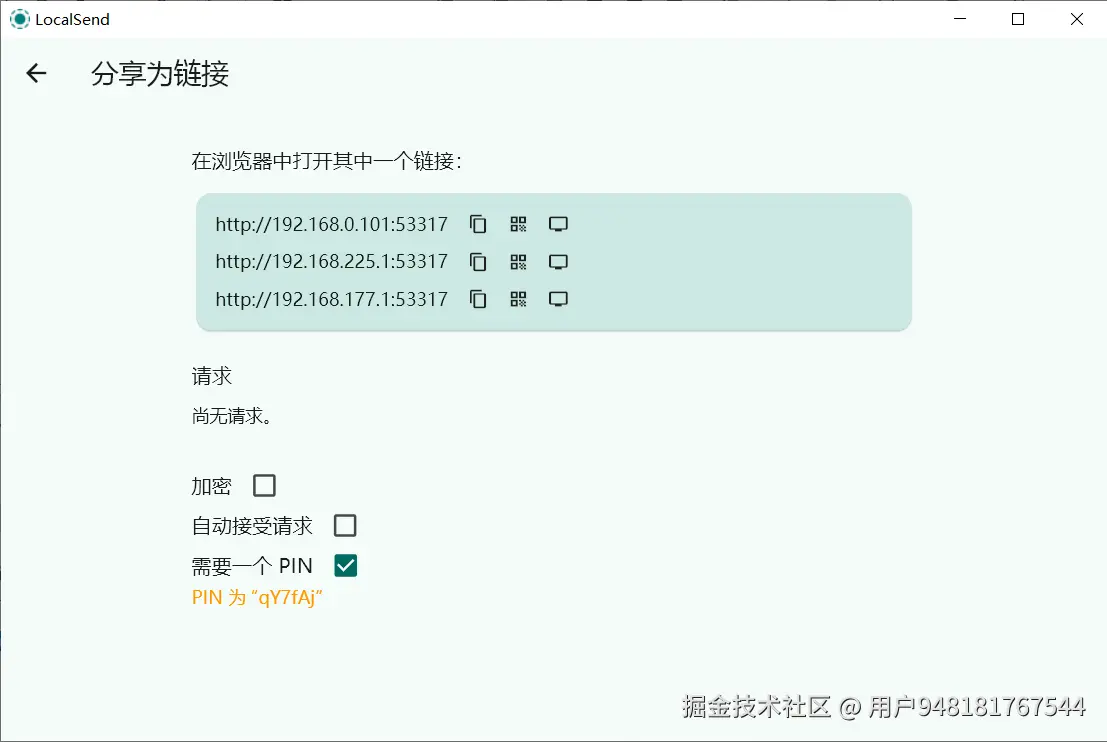Maximize the LocalSend window
Viewport: 1107px width, 742px height.
(x=1018, y=19)
